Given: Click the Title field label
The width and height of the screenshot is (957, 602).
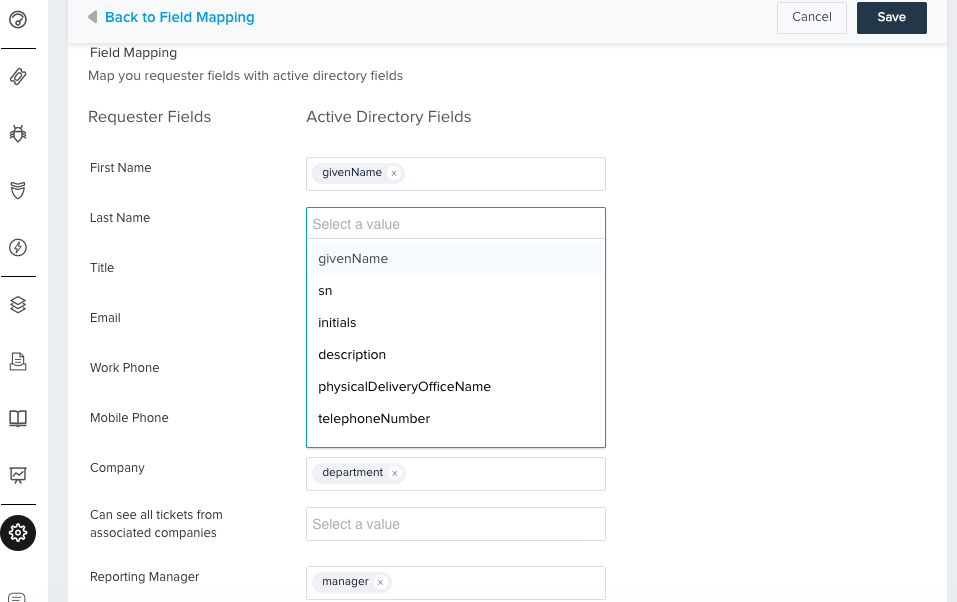Looking at the screenshot, I should pos(102,268).
